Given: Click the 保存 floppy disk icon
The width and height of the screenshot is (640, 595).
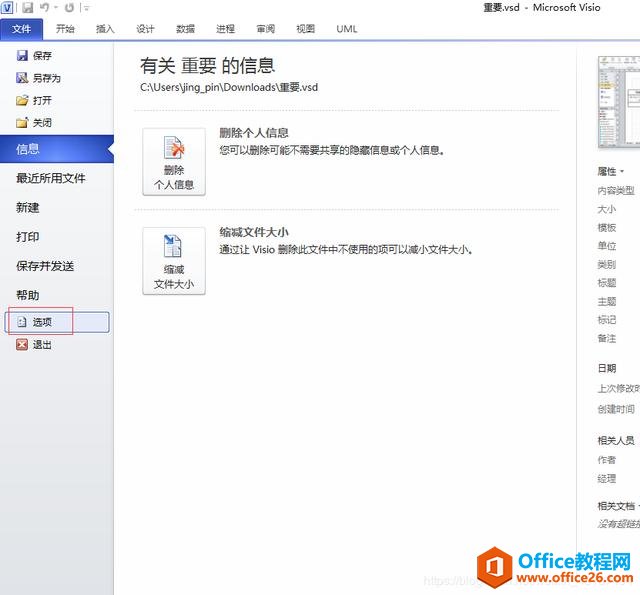Looking at the screenshot, I should pyautogui.click(x=22, y=55).
